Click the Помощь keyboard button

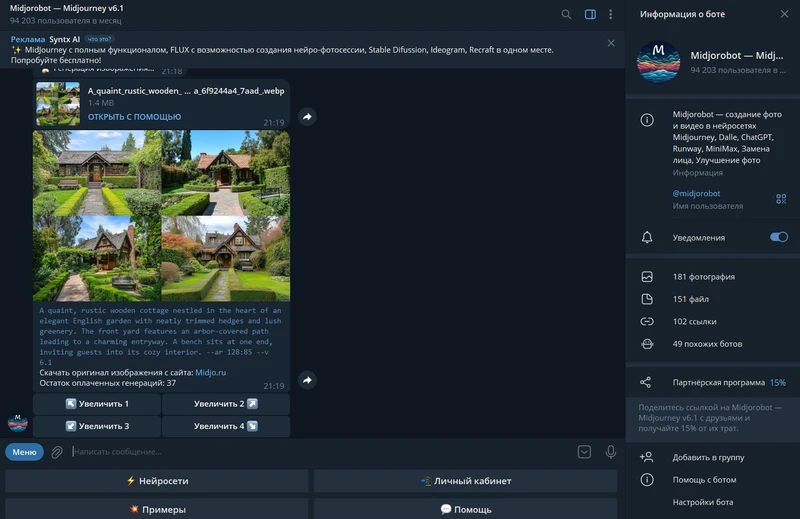pyautogui.click(x=465, y=509)
